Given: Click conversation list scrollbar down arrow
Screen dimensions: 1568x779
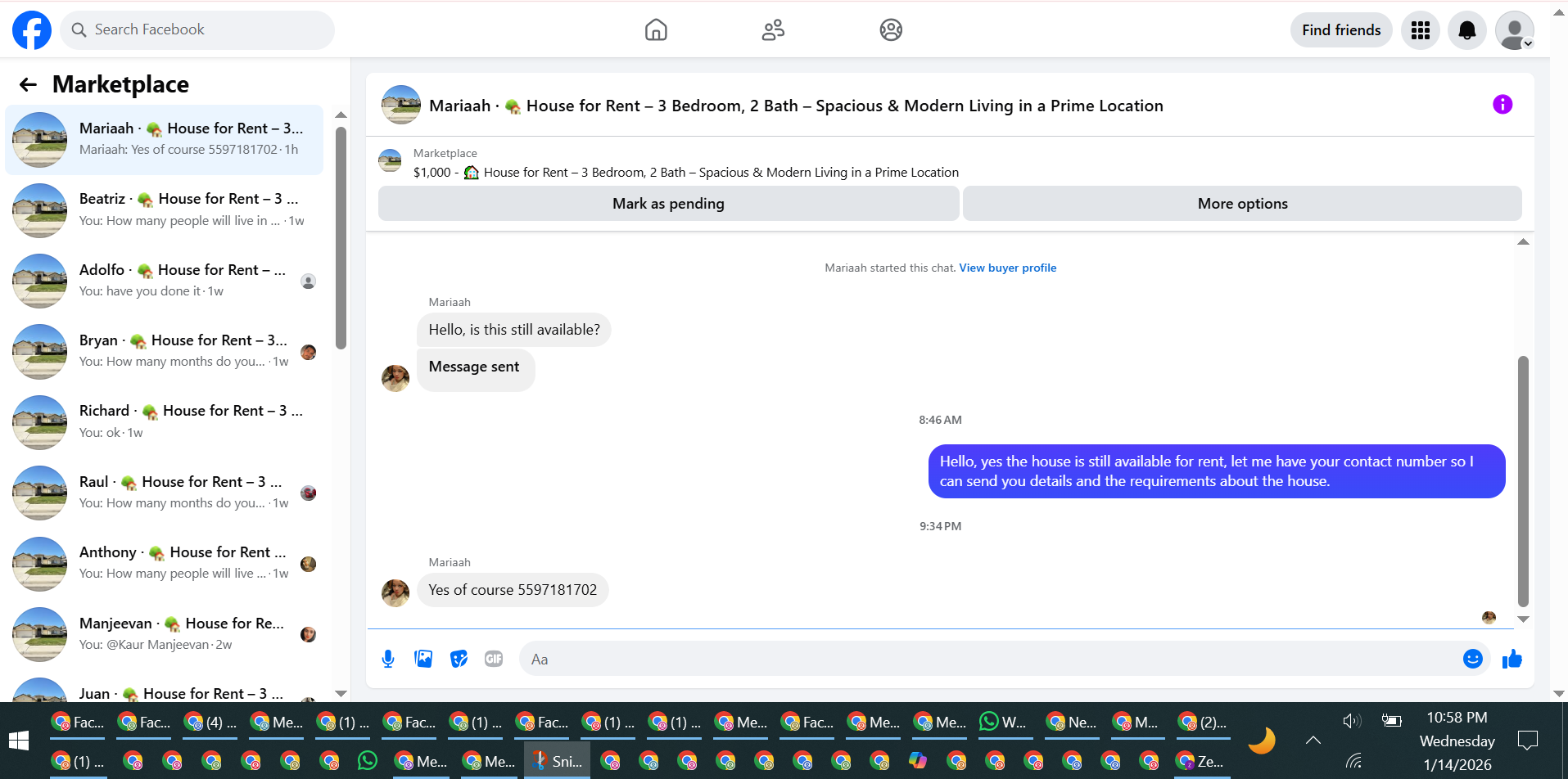Looking at the screenshot, I should point(341,694).
